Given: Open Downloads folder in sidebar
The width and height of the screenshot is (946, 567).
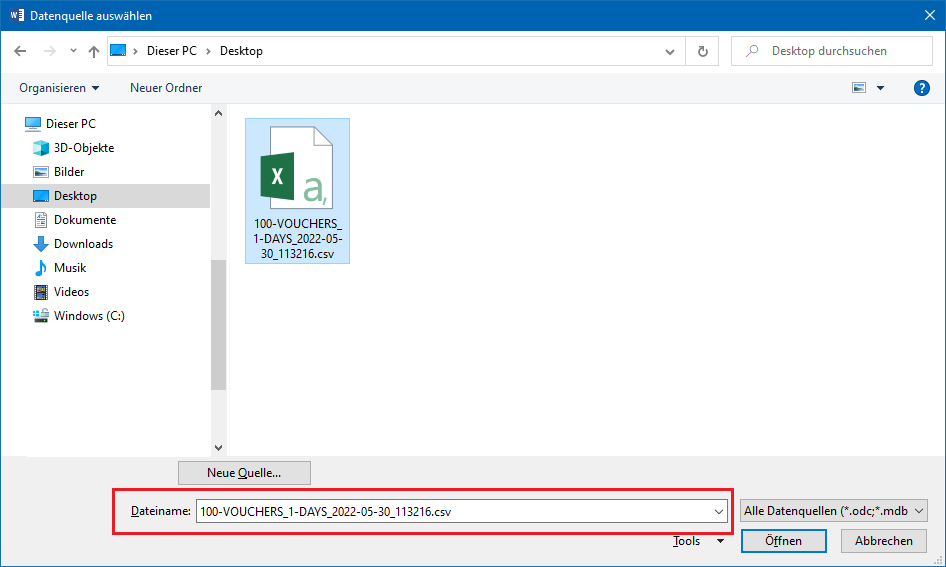Looking at the screenshot, I should (x=83, y=244).
